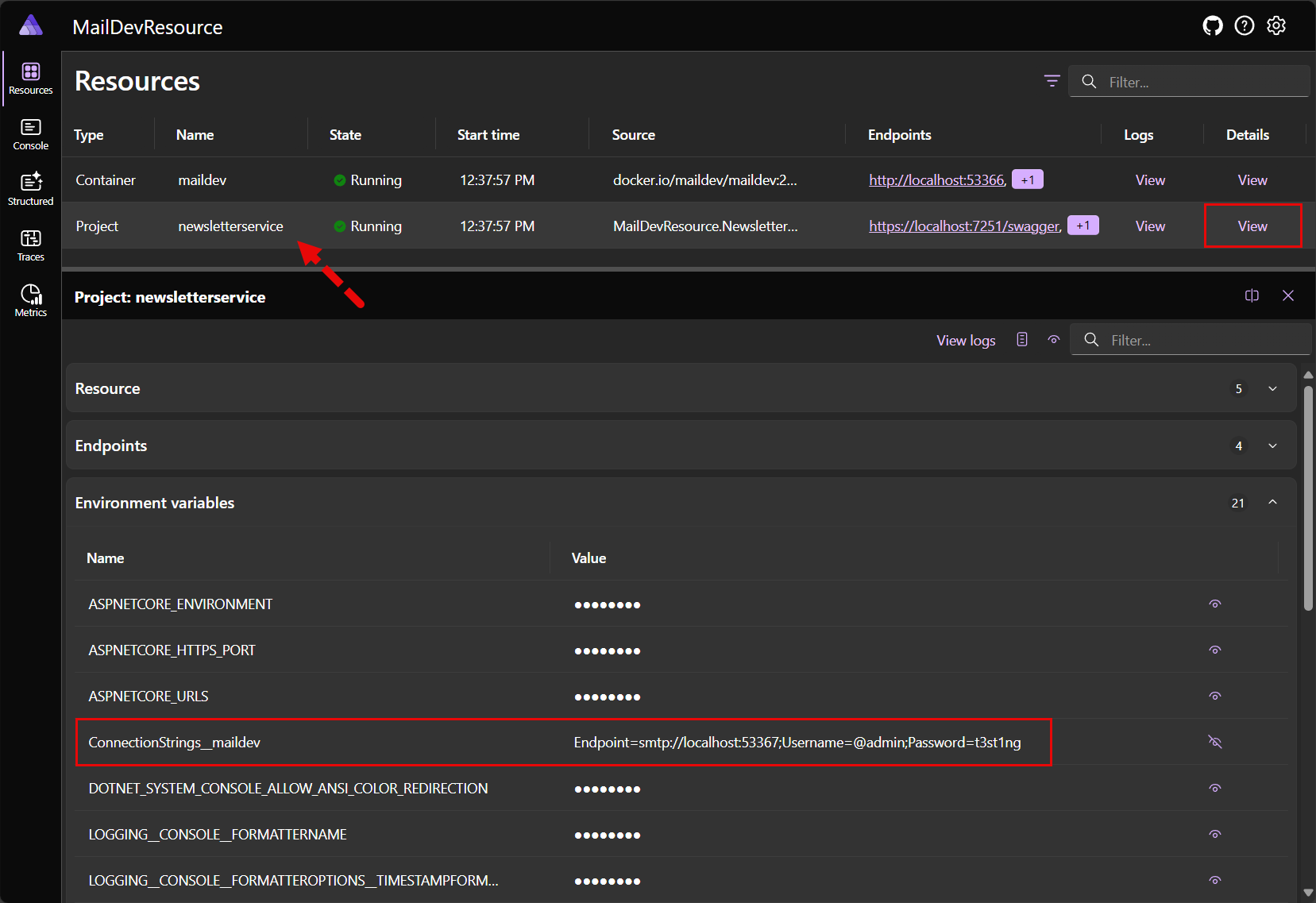Switch to the Console page
Image resolution: width=1316 pixels, height=903 pixels.
click(x=31, y=134)
